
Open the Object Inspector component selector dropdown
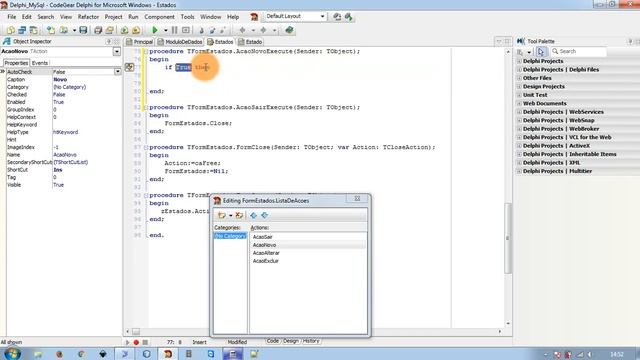click(117, 51)
